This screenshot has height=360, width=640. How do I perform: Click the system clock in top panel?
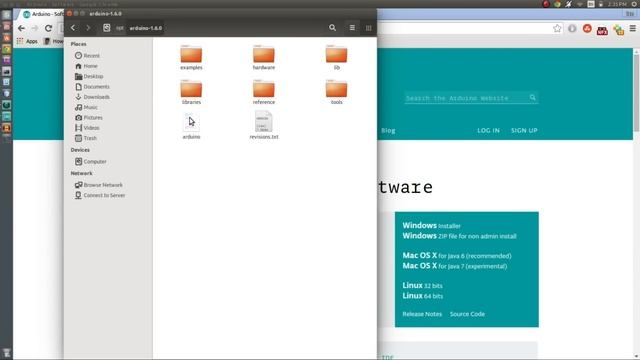tap(617, 4)
